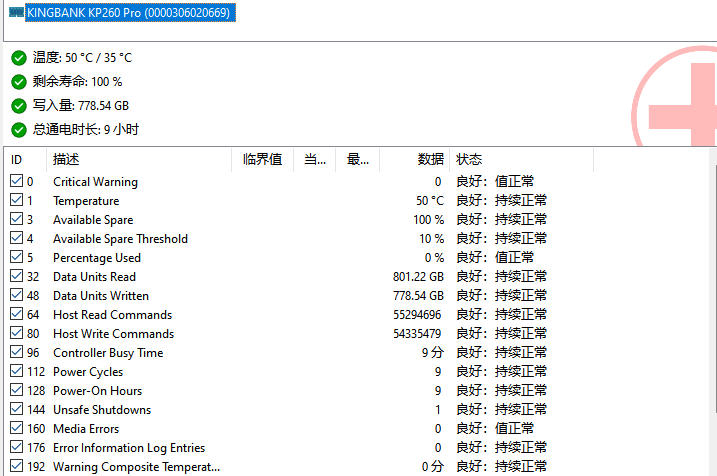
Task: Select the Controller Busy Time description
Action: point(108,353)
